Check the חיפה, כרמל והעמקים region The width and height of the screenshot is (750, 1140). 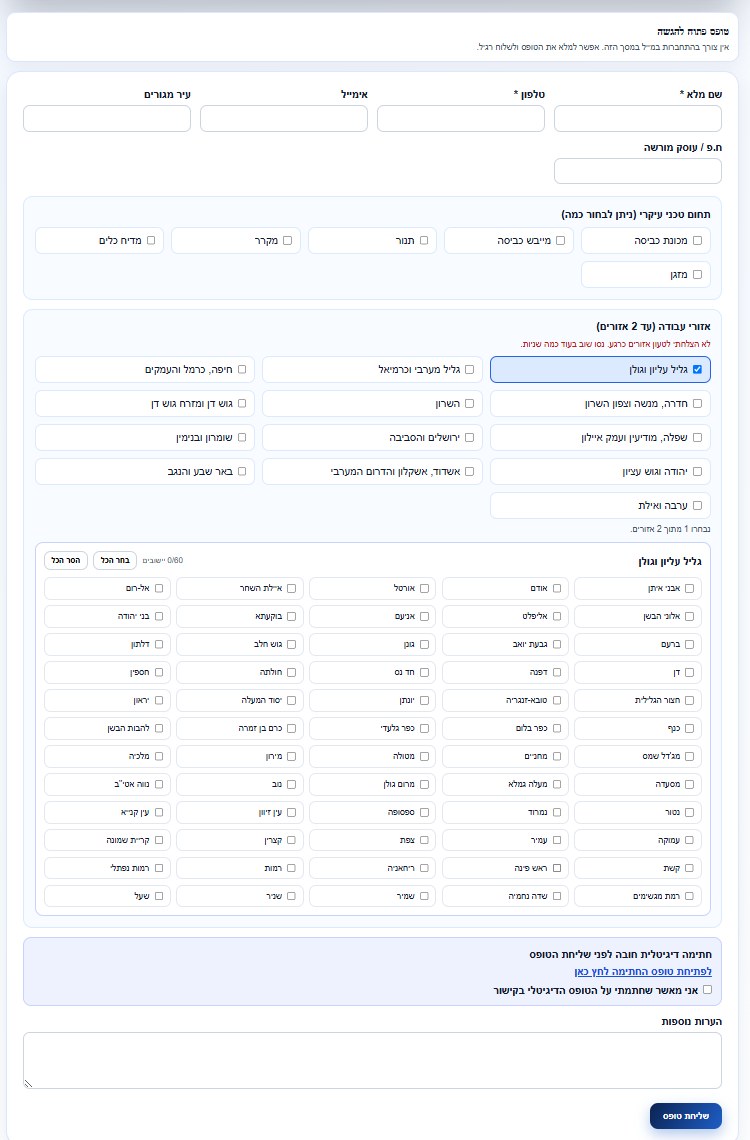tap(242, 369)
